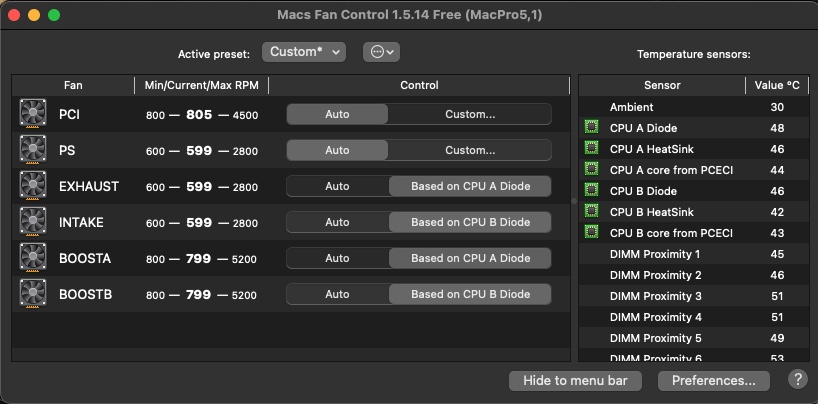Viewport: 818px width, 404px height.
Task: Set PS fan to Auto
Action: click(337, 150)
